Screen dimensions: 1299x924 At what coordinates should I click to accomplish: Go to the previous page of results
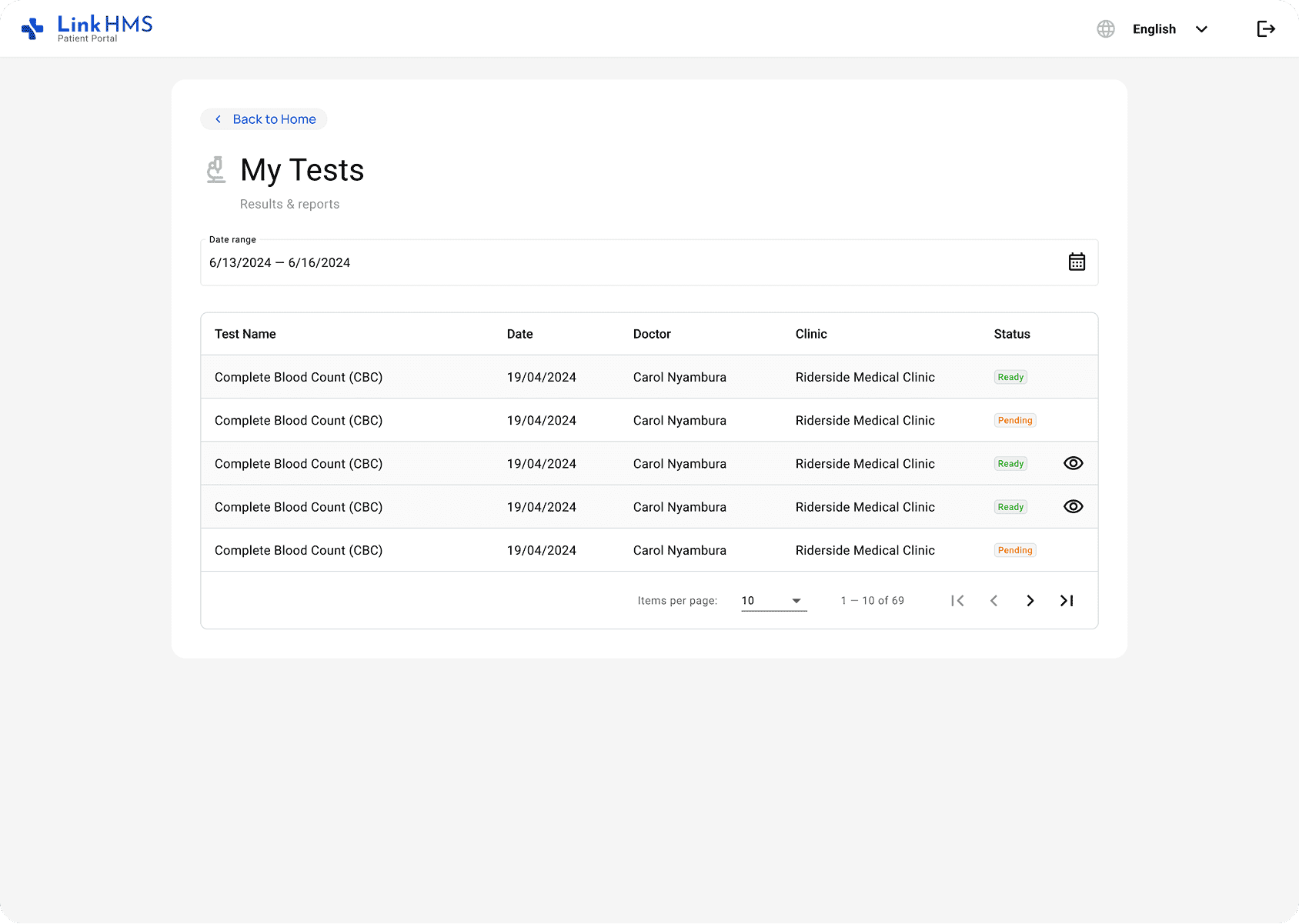coord(993,601)
